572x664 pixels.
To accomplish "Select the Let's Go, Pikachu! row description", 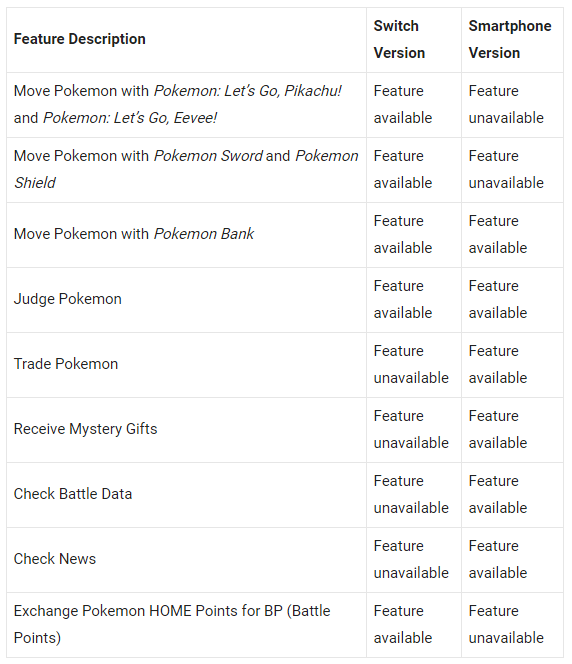I will pos(177,104).
